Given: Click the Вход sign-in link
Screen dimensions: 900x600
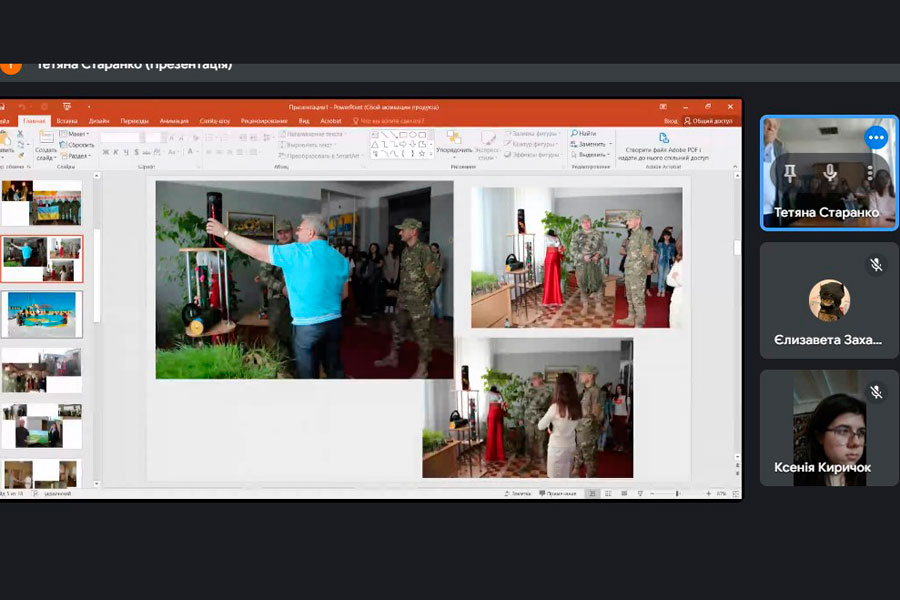Looking at the screenshot, I should pos(670,120).
